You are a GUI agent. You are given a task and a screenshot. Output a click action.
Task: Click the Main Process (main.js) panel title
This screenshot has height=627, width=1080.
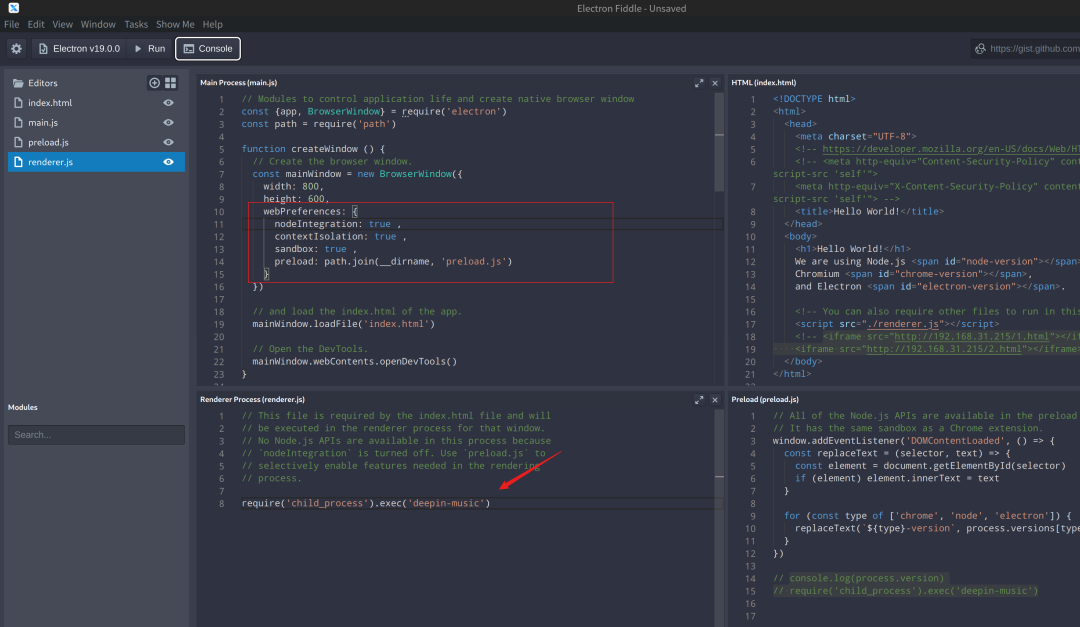click(238, 83)
